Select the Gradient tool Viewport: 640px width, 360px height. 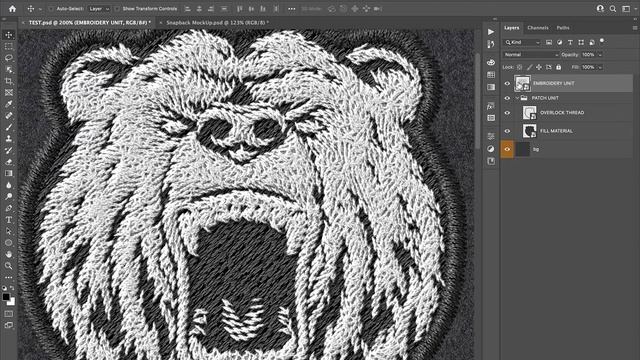tap(9, 173)
